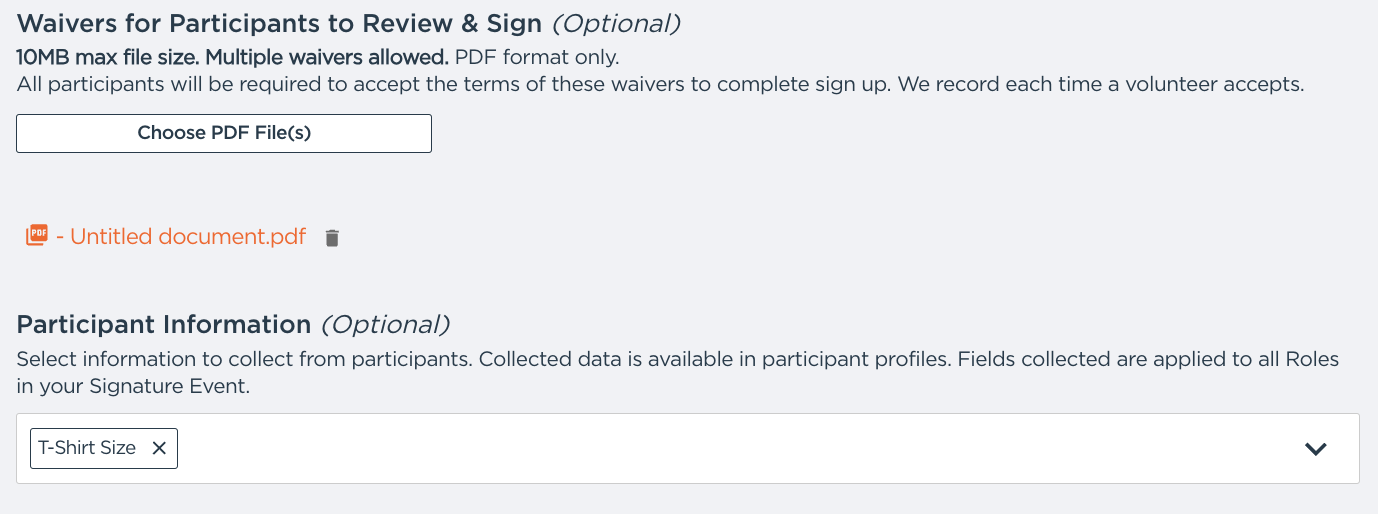Click the in your Signature Event text line
The width and height of the screenshot is (1378, 514).
(x=133, y=386)
